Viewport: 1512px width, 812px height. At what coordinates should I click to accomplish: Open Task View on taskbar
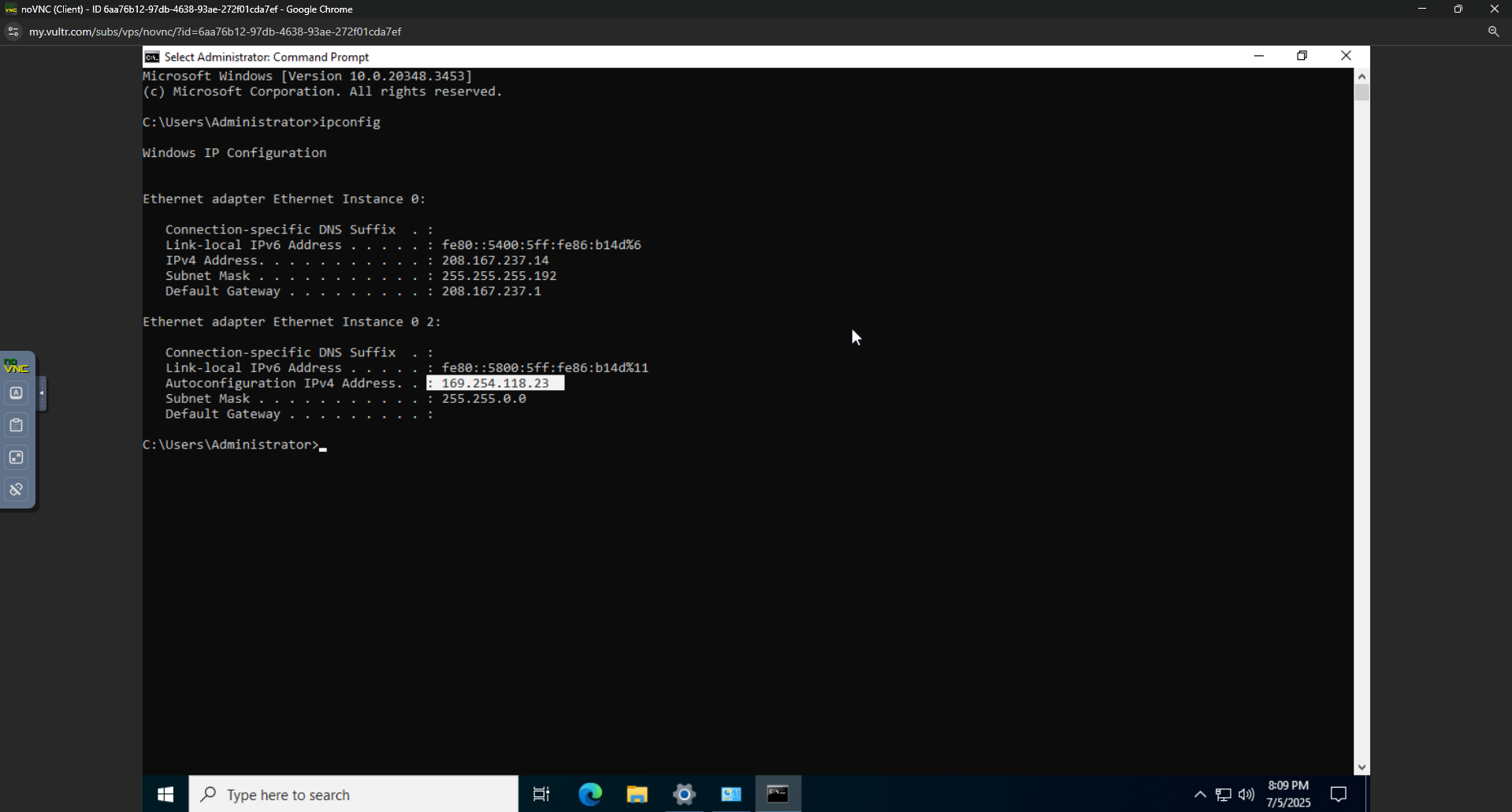[541, 795]
